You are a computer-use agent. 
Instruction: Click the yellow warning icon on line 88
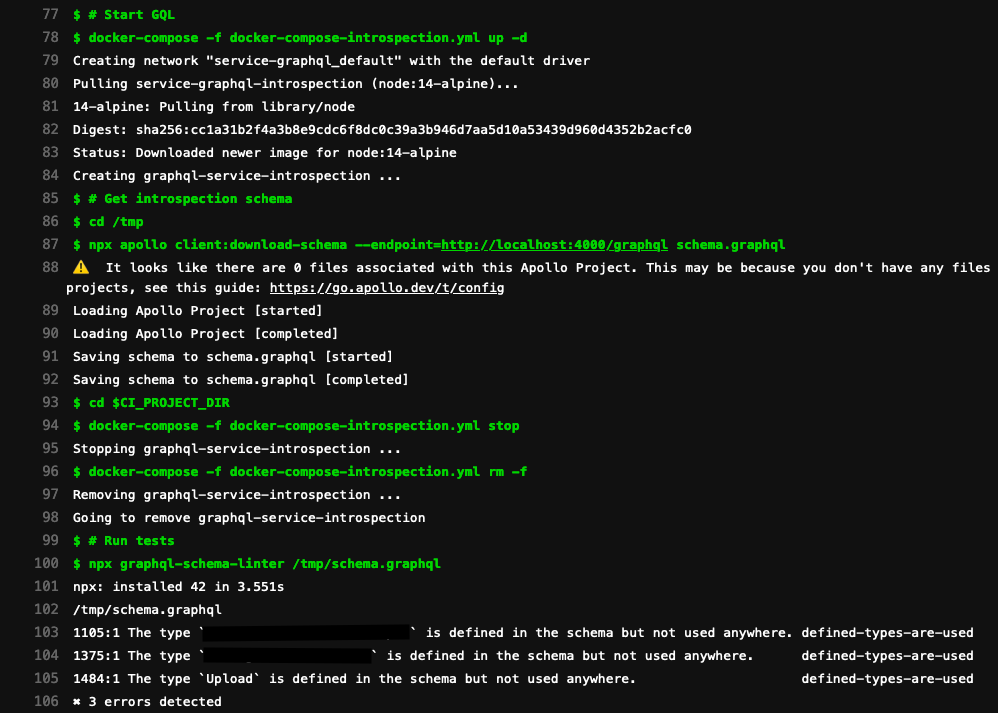(x=81, y=267)
